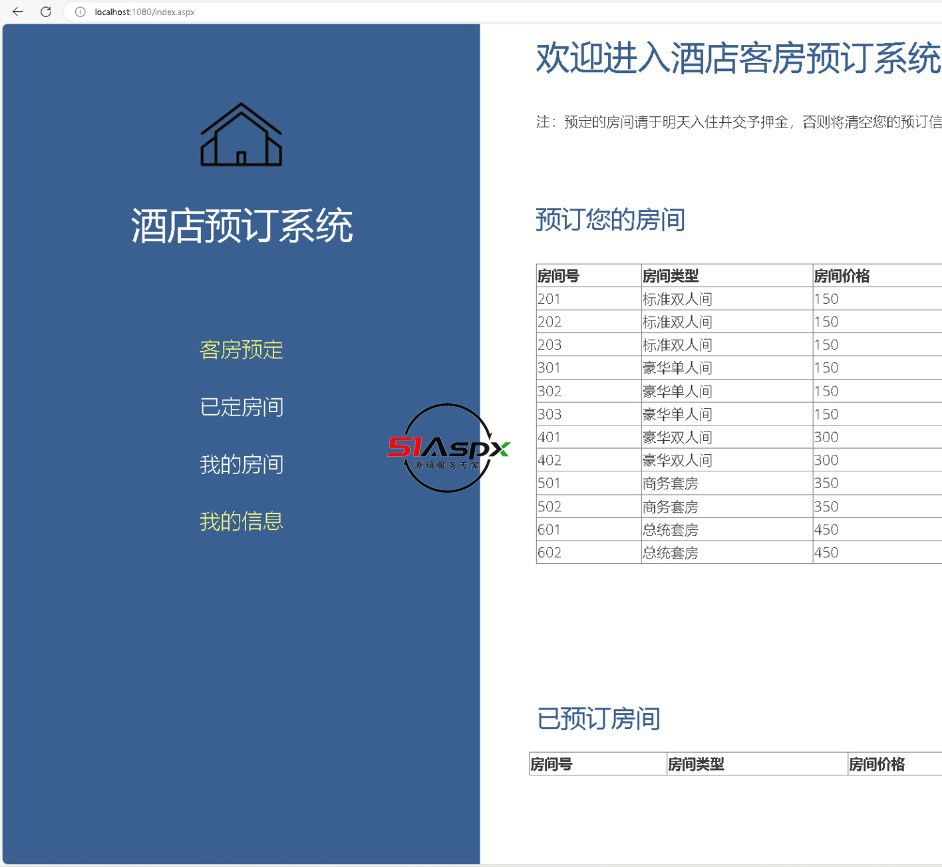Click the browser back arrow
Image resolution: width=942 pixels, height=867 pixels.
pos(17,12)
